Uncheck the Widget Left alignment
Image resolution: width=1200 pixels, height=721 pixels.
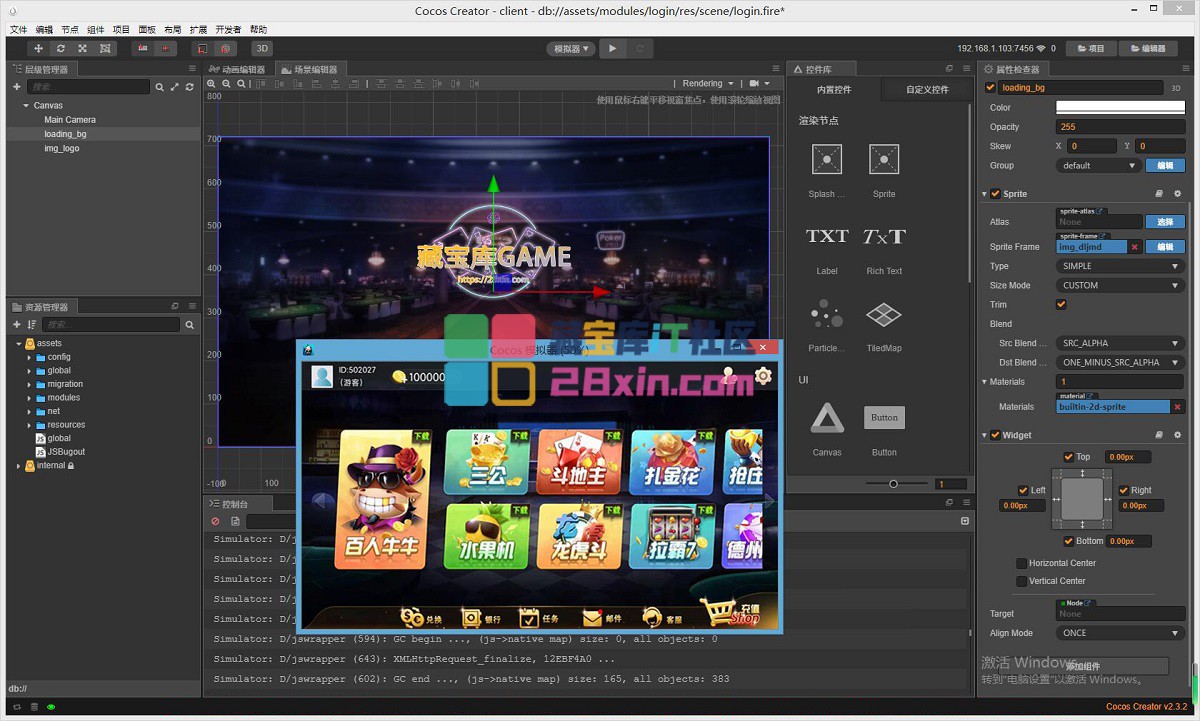[1023, 491]
